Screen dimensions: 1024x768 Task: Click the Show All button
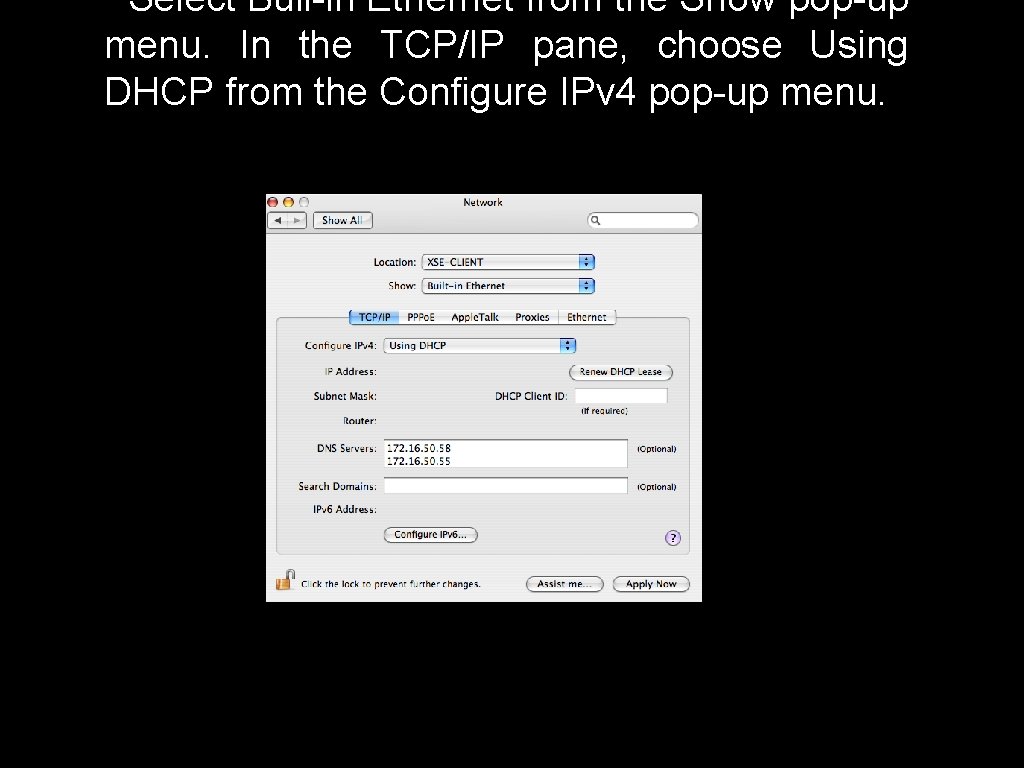[x=342, y=221]
